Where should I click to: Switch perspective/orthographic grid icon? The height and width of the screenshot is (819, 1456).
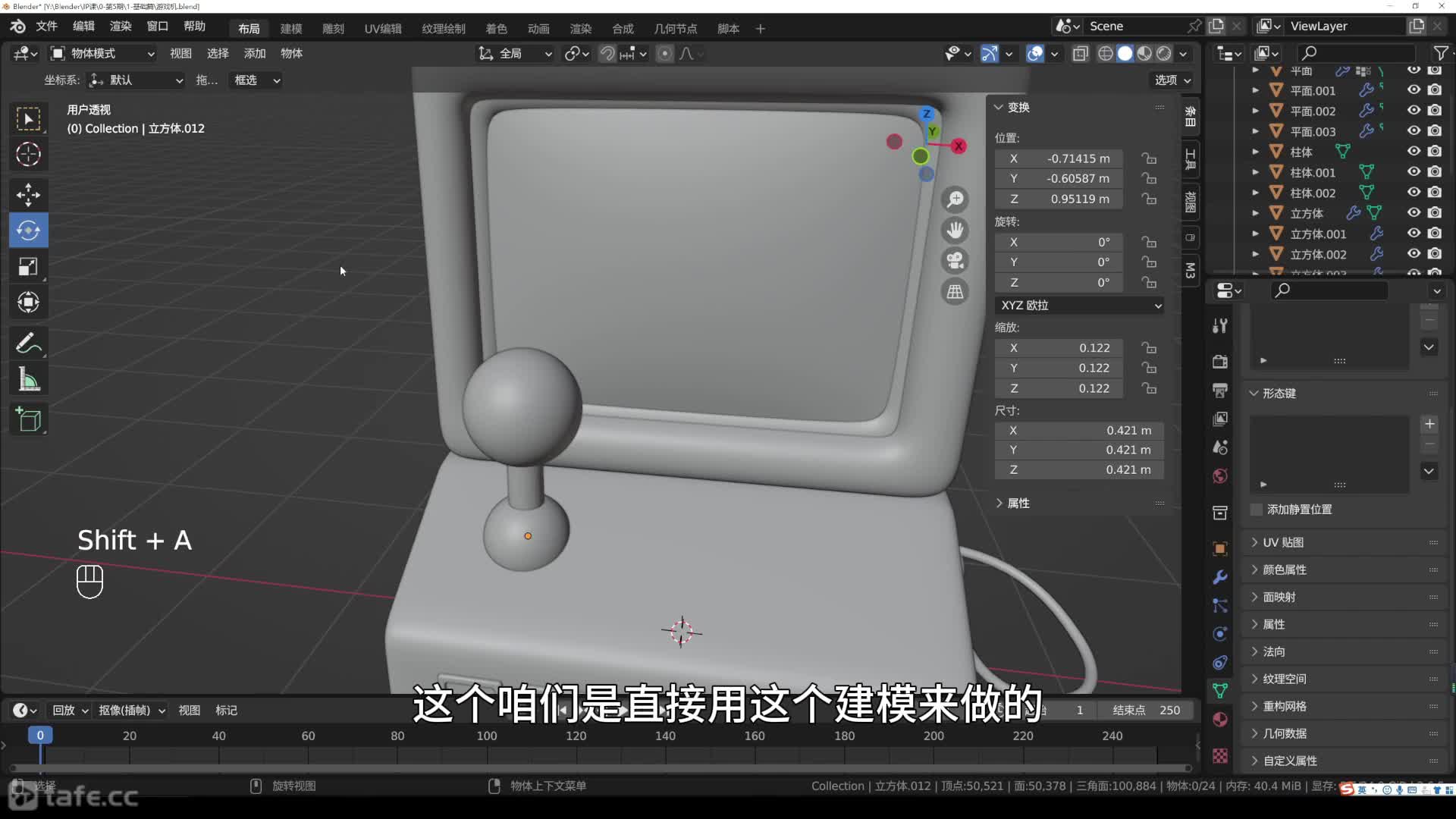(x=955, y=291)
